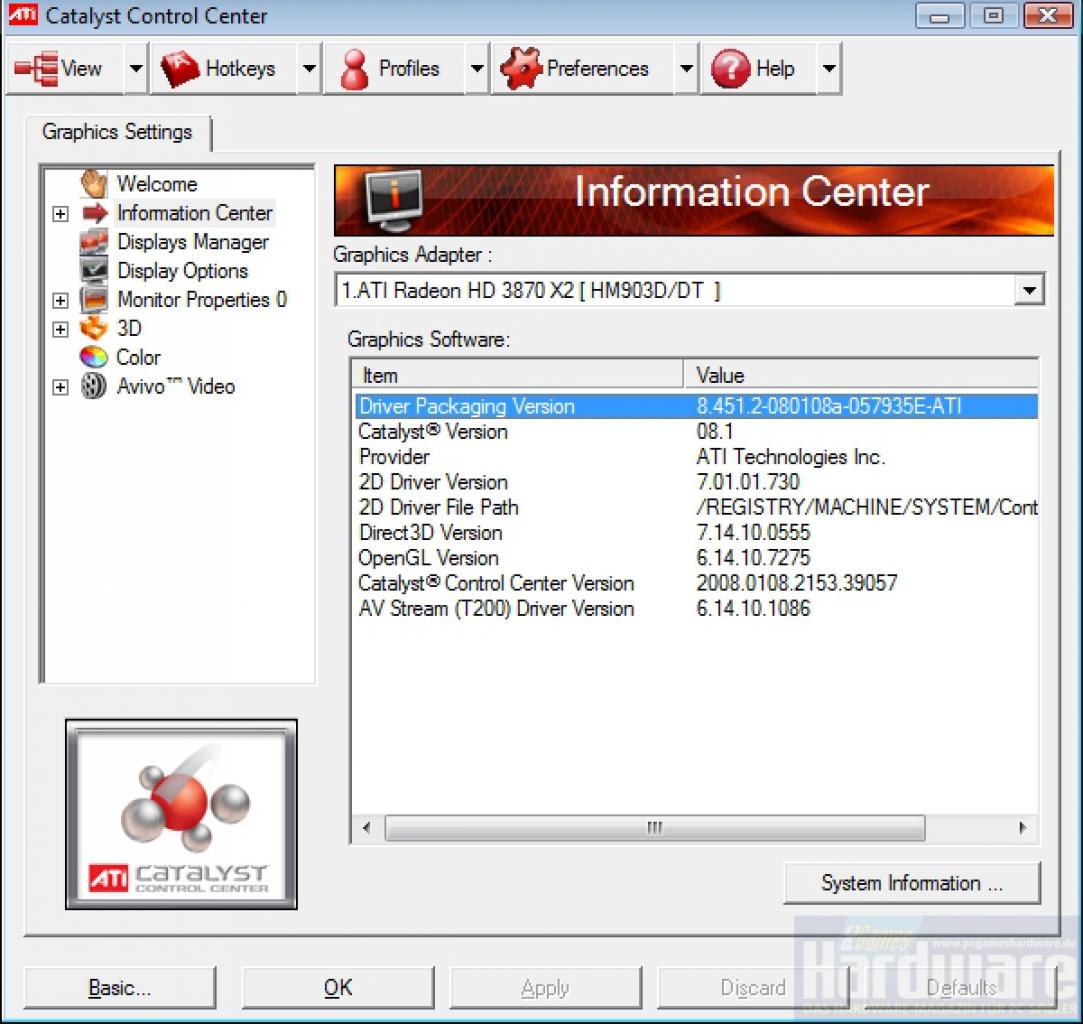The height and width of the screenshot is (1024, 1083).
Task: Select Welcome in the settings tree
Action: pos(157,184)
